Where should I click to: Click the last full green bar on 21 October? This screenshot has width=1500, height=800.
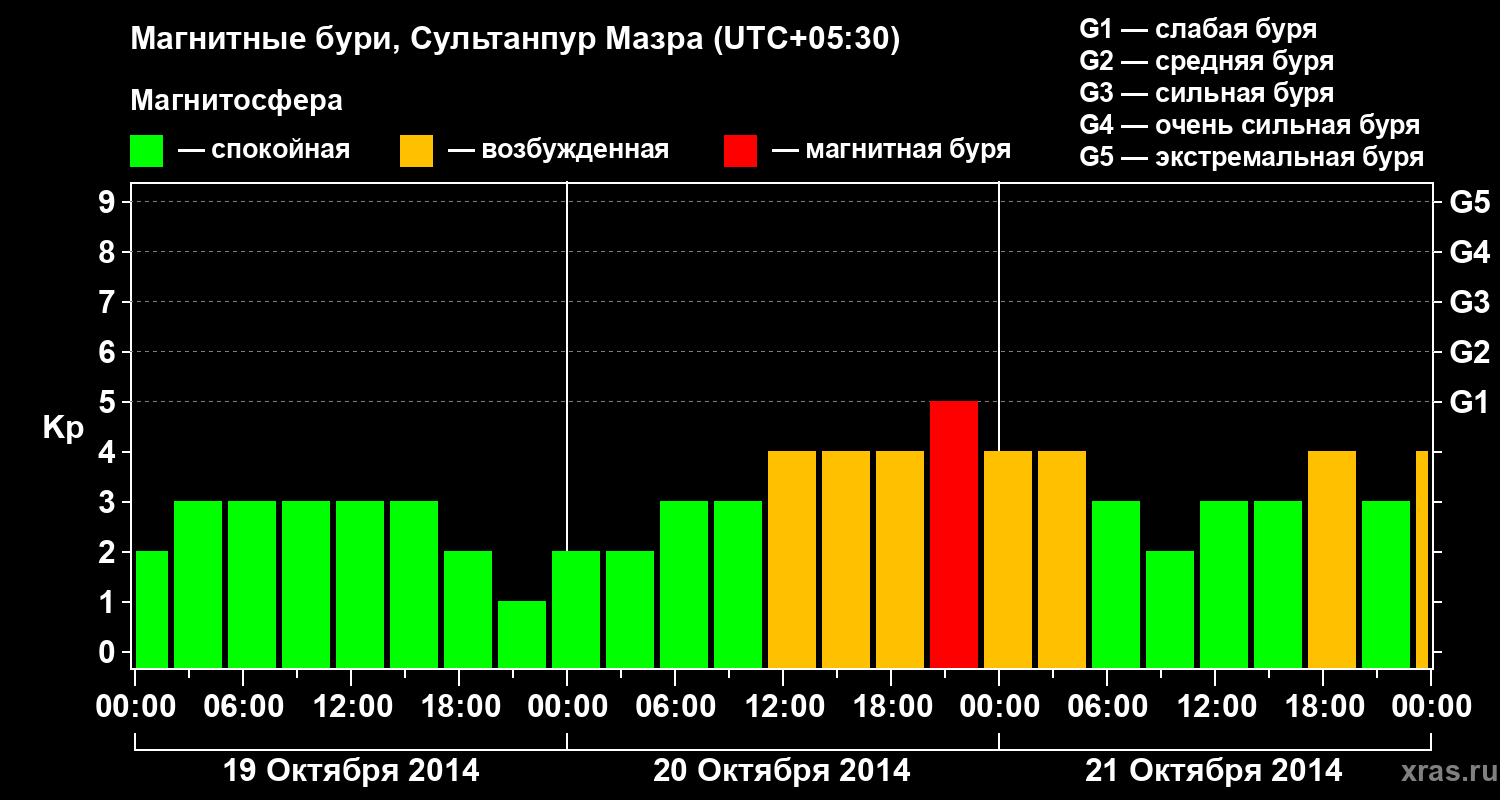1386,584
